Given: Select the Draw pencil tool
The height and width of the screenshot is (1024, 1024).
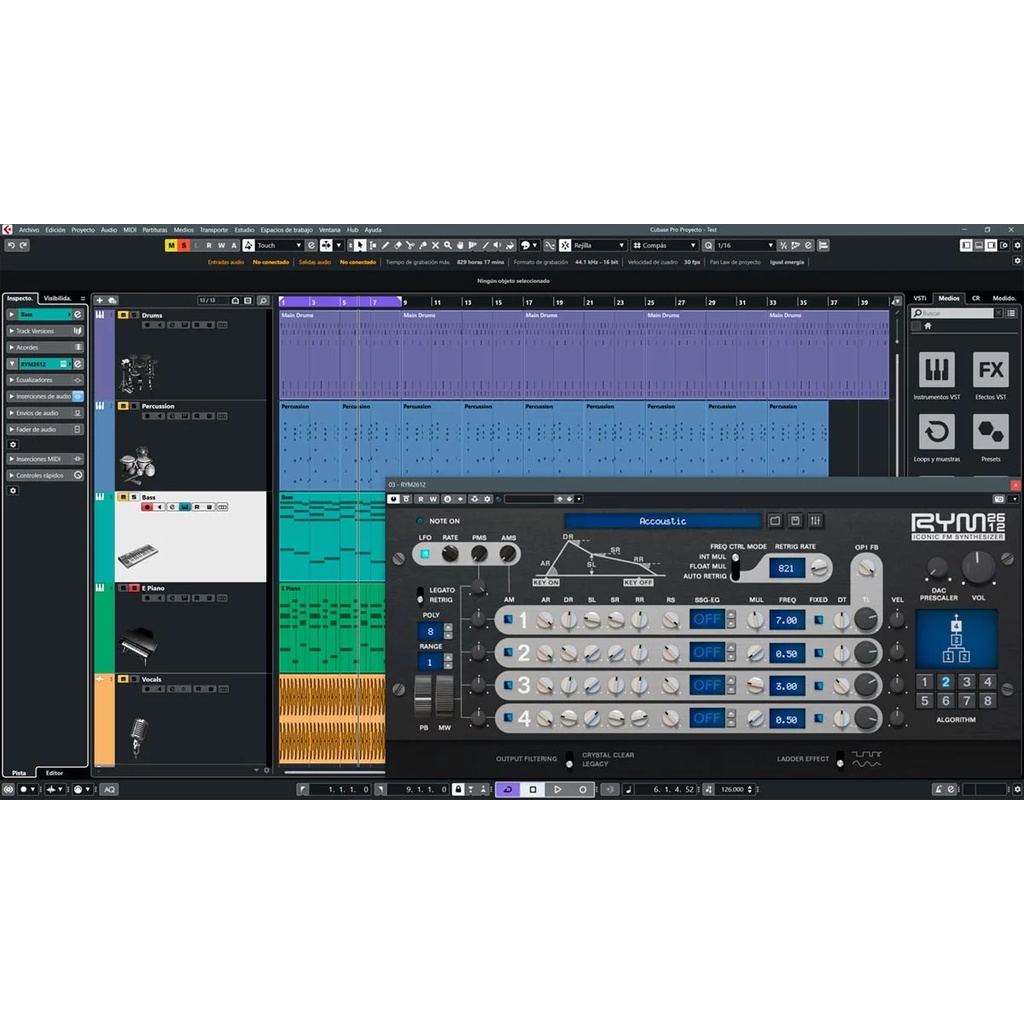Looking at the screenshot, I should 385,246.
